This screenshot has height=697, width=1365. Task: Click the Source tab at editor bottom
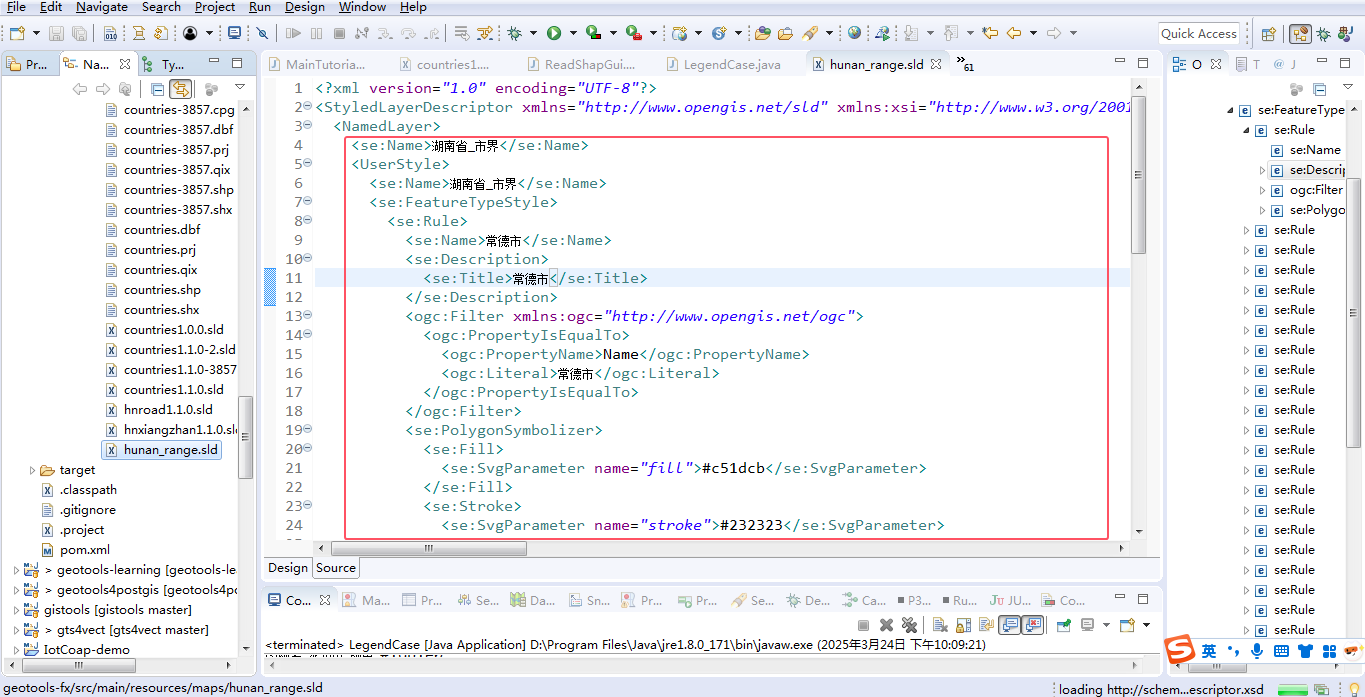coord(336,568)
